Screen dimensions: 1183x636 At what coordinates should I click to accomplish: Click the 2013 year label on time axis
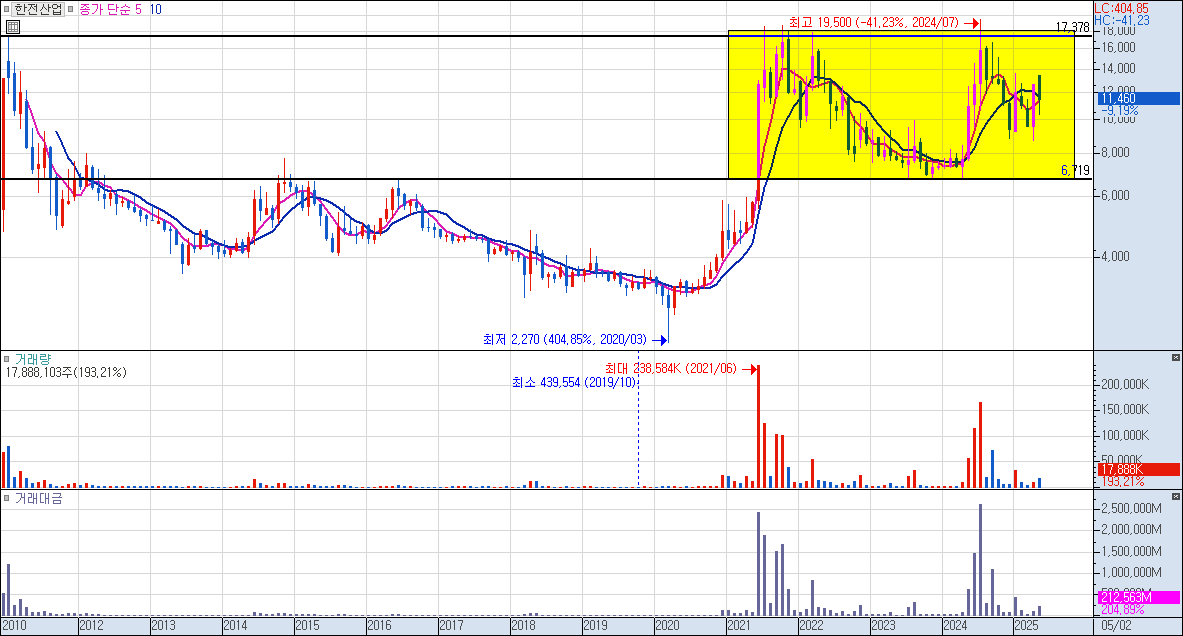pyautogui.click(x=164, y=625)
